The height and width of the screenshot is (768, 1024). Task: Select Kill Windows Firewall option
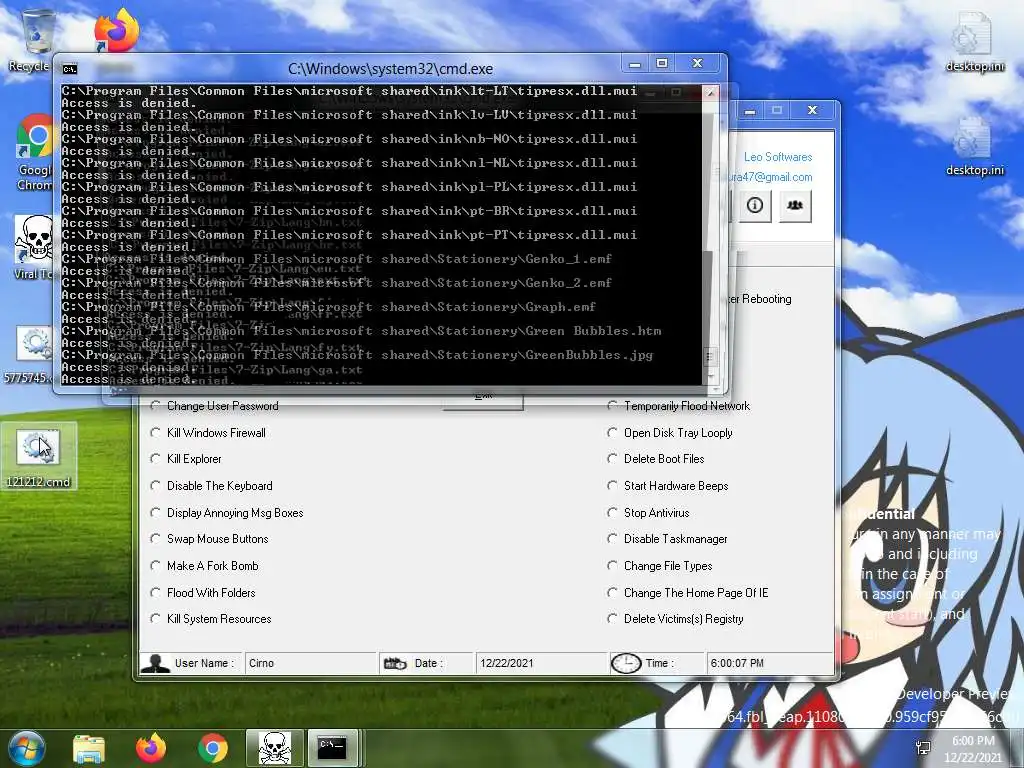point(208,433)
